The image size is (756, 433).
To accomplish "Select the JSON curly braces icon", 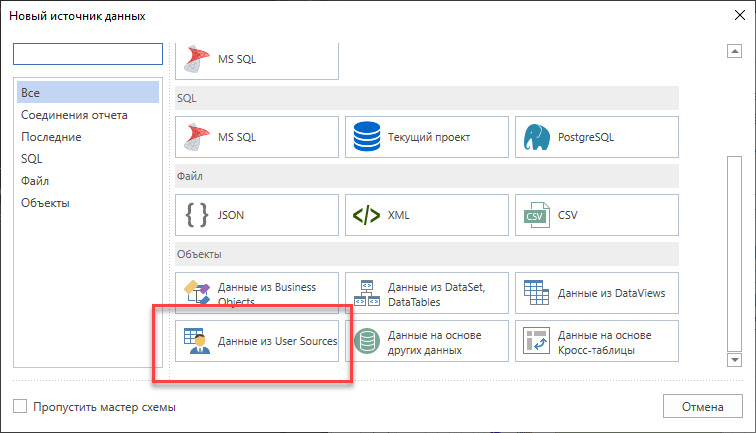I will [196, 215].
